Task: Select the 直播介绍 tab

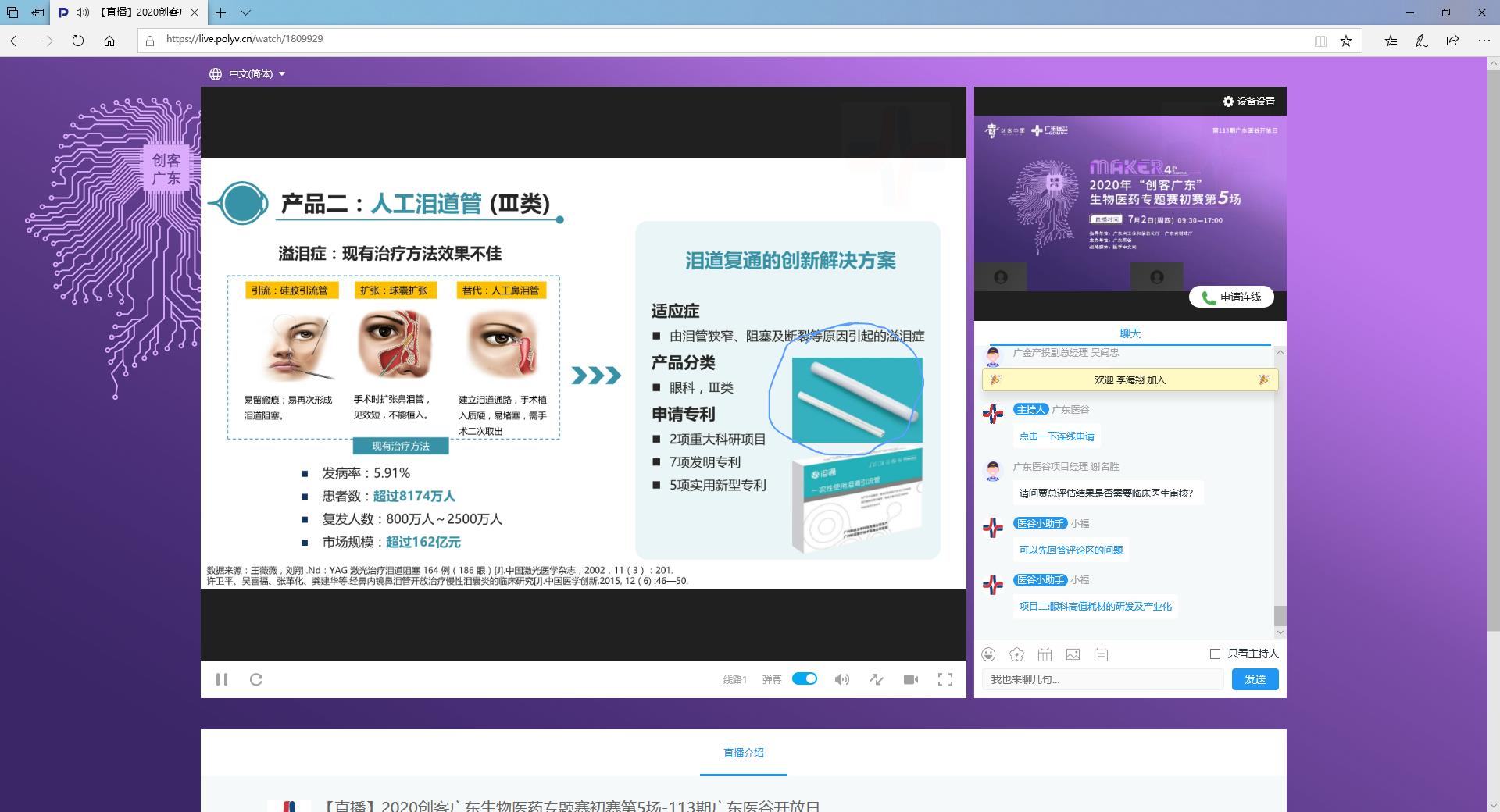Action: coord(743,753)
